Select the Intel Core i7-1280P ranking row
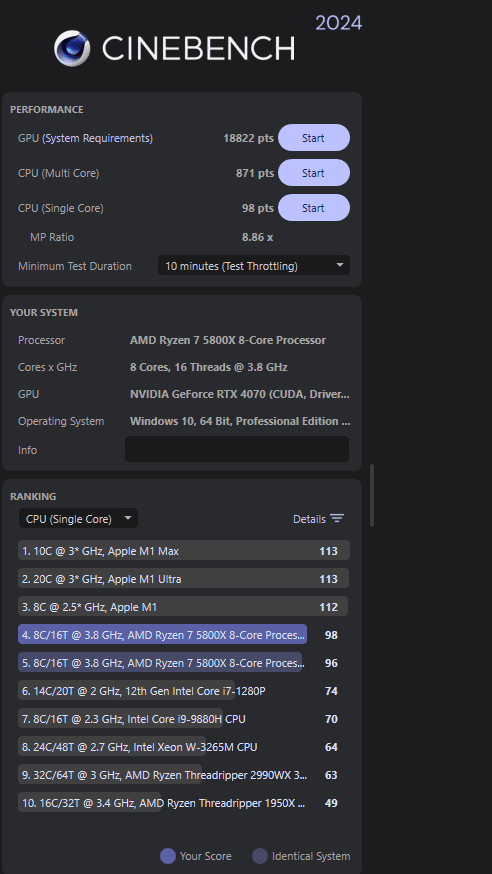 click(x=184, y=691)
